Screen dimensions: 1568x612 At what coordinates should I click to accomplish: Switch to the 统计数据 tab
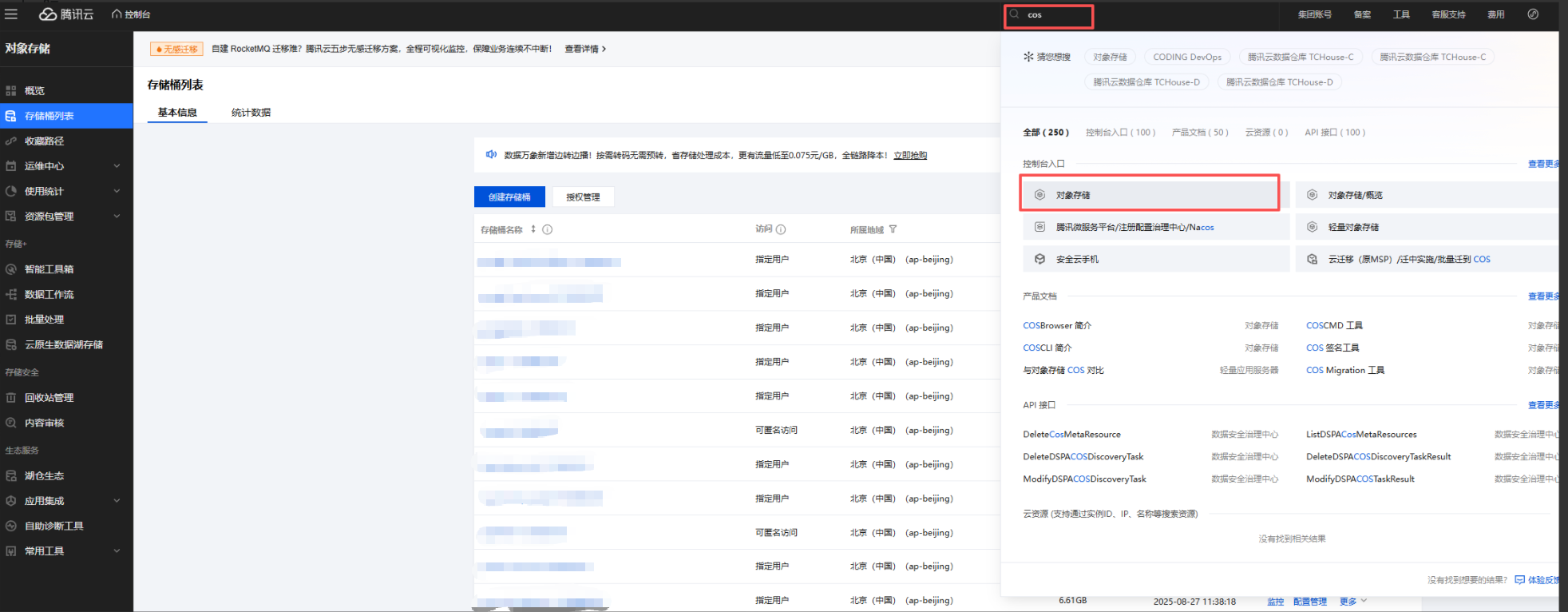pyautogui.click(x=251, y=113)
